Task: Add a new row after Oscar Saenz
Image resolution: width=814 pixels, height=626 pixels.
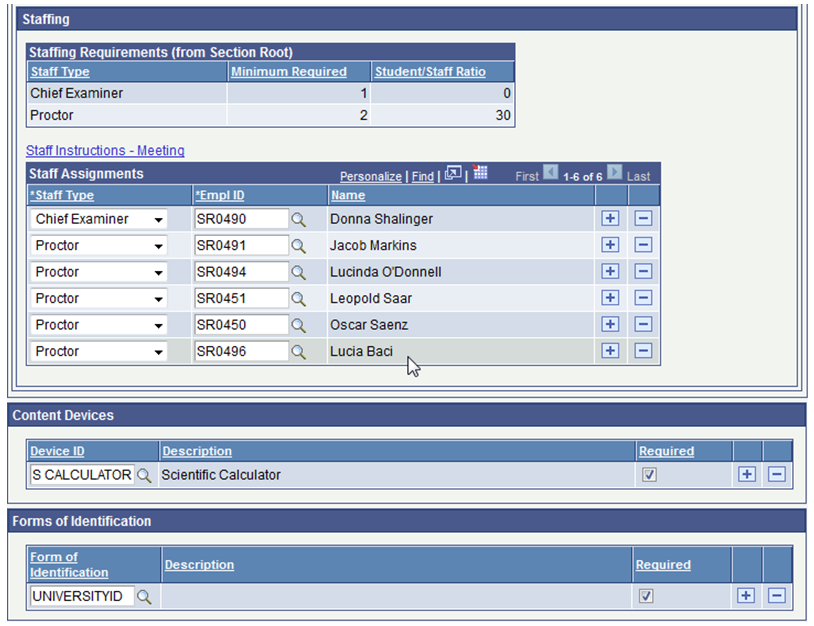Action: [610, 324]
